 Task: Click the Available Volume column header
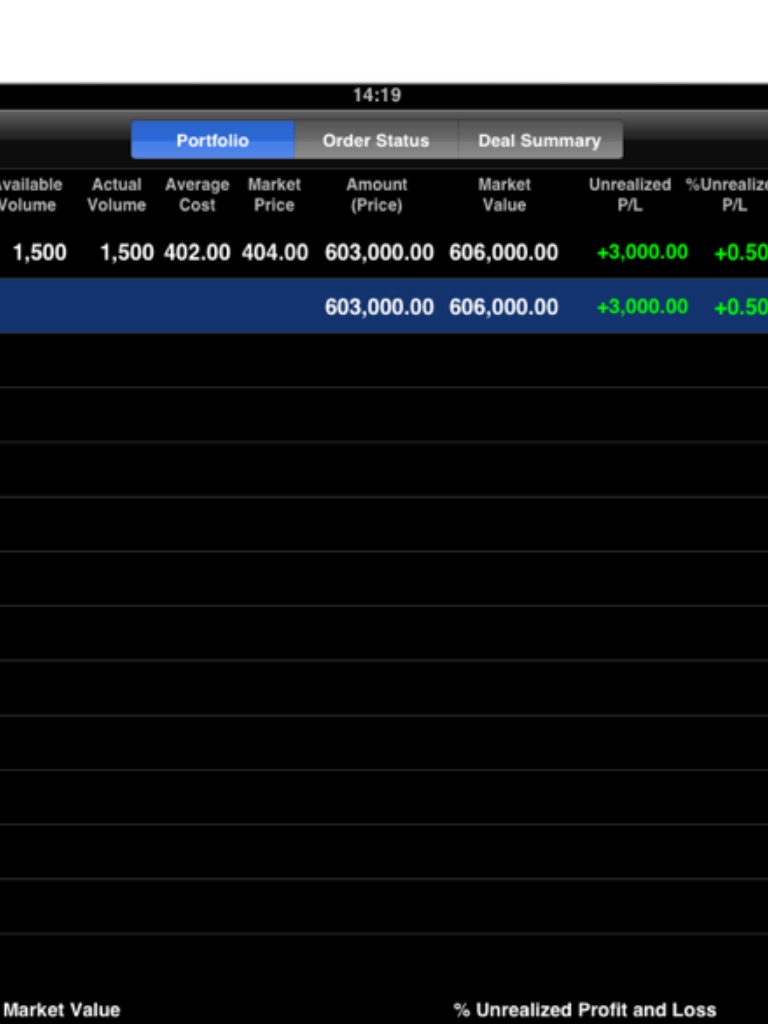(29, 195)
